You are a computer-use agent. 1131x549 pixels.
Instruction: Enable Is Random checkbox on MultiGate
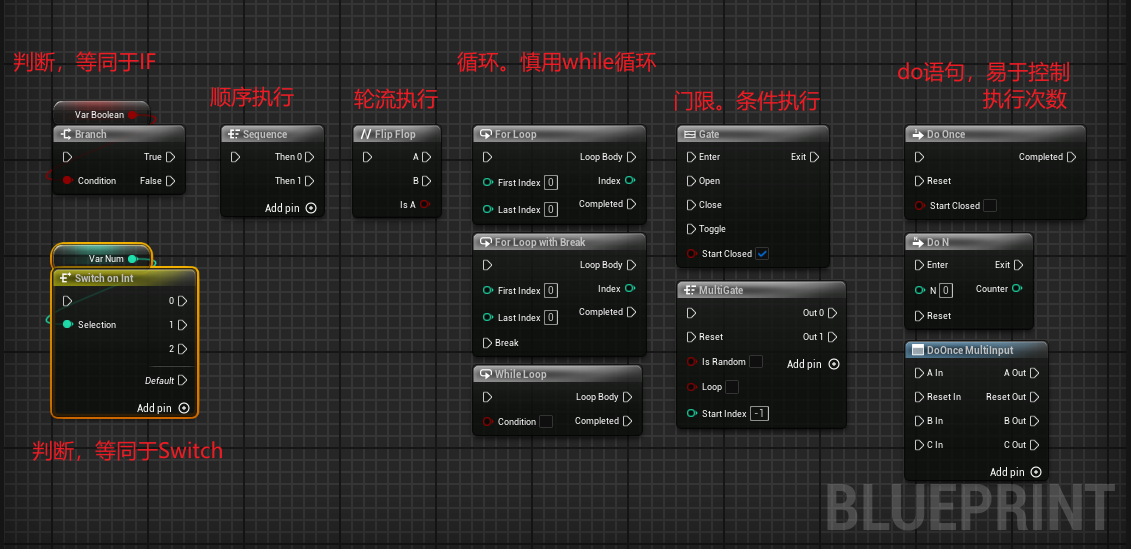coord(756,362)
